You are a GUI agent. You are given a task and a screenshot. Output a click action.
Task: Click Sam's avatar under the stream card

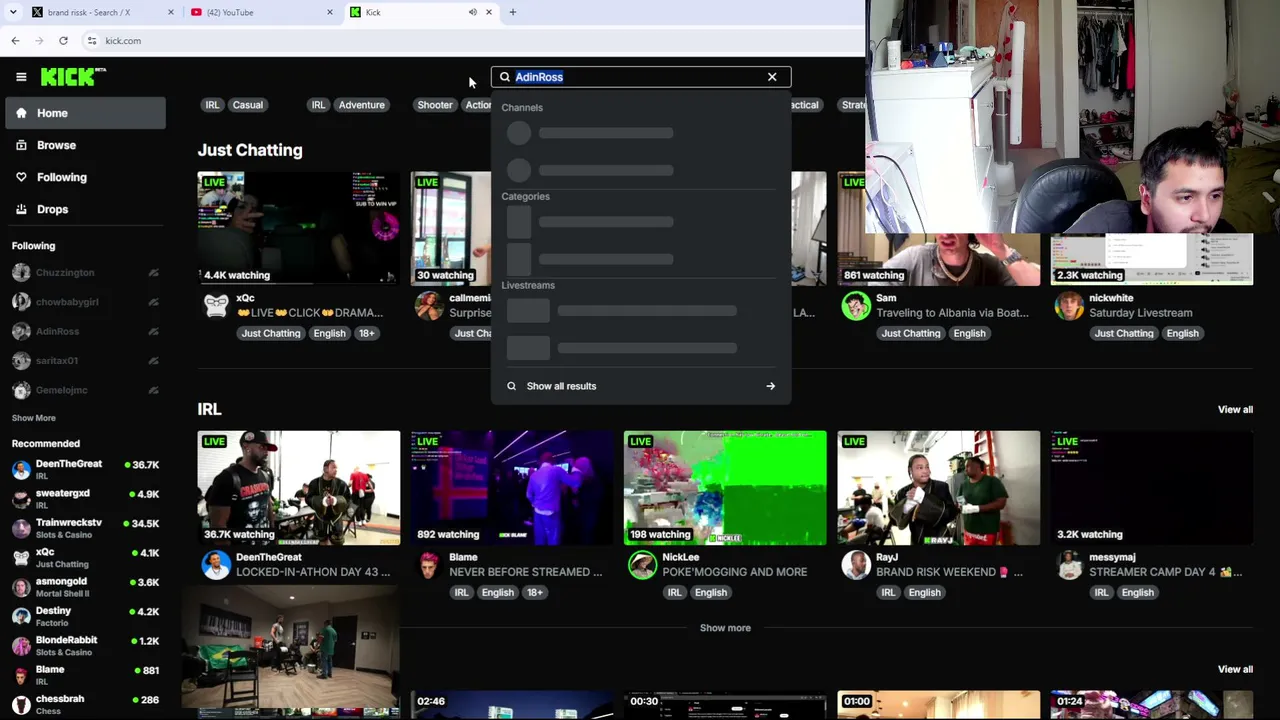(856, 306)
